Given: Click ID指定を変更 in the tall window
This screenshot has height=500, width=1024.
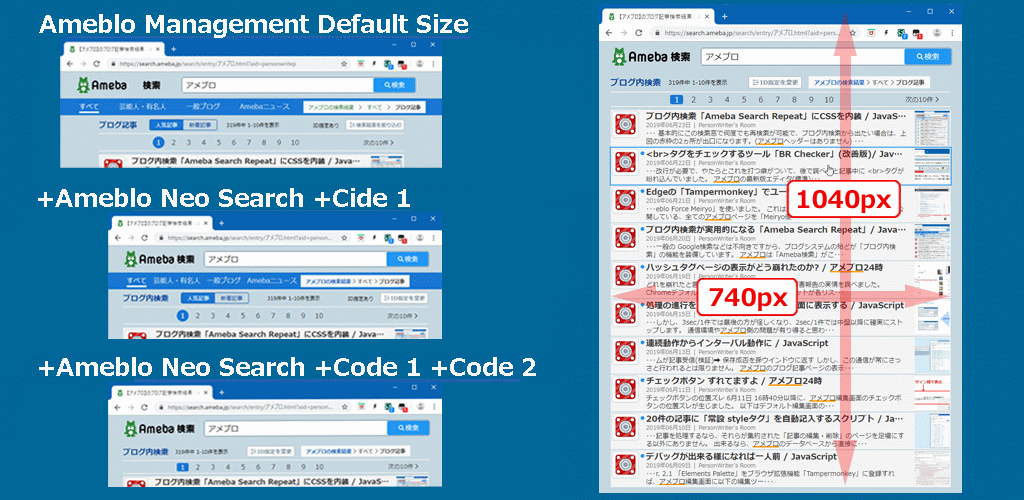Looking at the screenshot, I should pyautogui.click(x=775, y=82).
